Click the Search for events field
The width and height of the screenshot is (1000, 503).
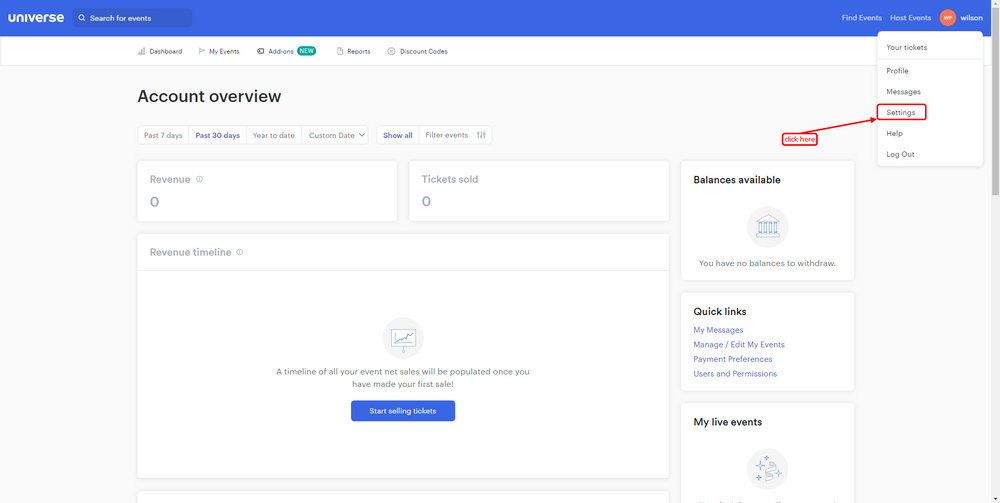coord(133,18)
